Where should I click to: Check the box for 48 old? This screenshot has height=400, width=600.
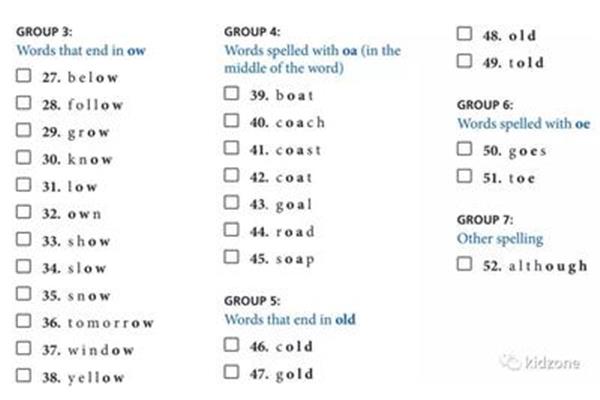click(465, 33)
